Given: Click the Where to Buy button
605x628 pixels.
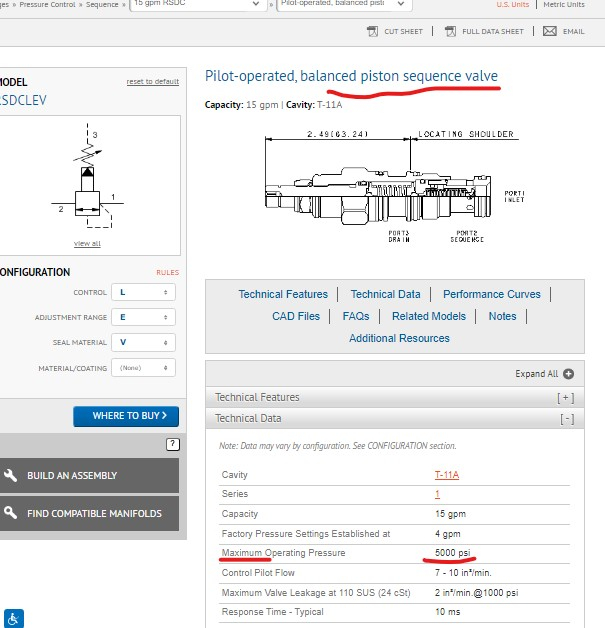Looking at the screenshot, I should coord(126,416).
